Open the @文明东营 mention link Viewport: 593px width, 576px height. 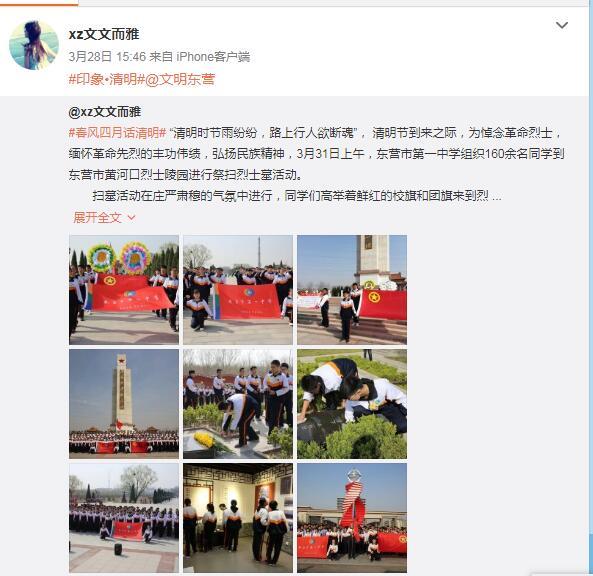point(180,79)
